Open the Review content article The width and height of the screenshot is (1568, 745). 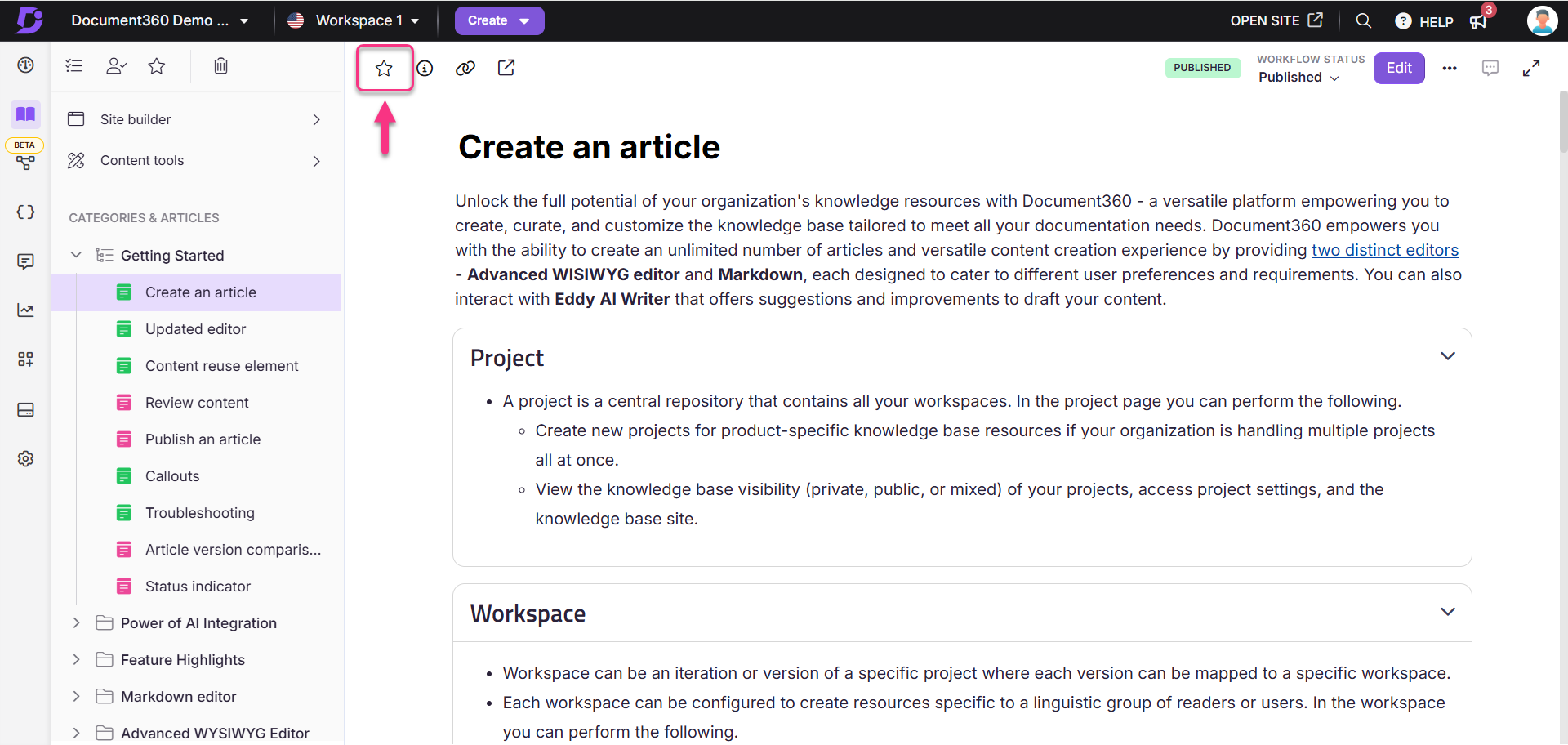[196, 403]
